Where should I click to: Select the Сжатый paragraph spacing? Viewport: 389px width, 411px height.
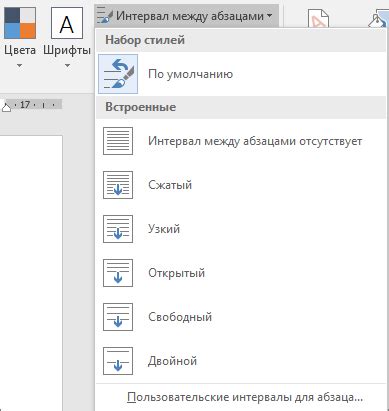pos(241,185)
